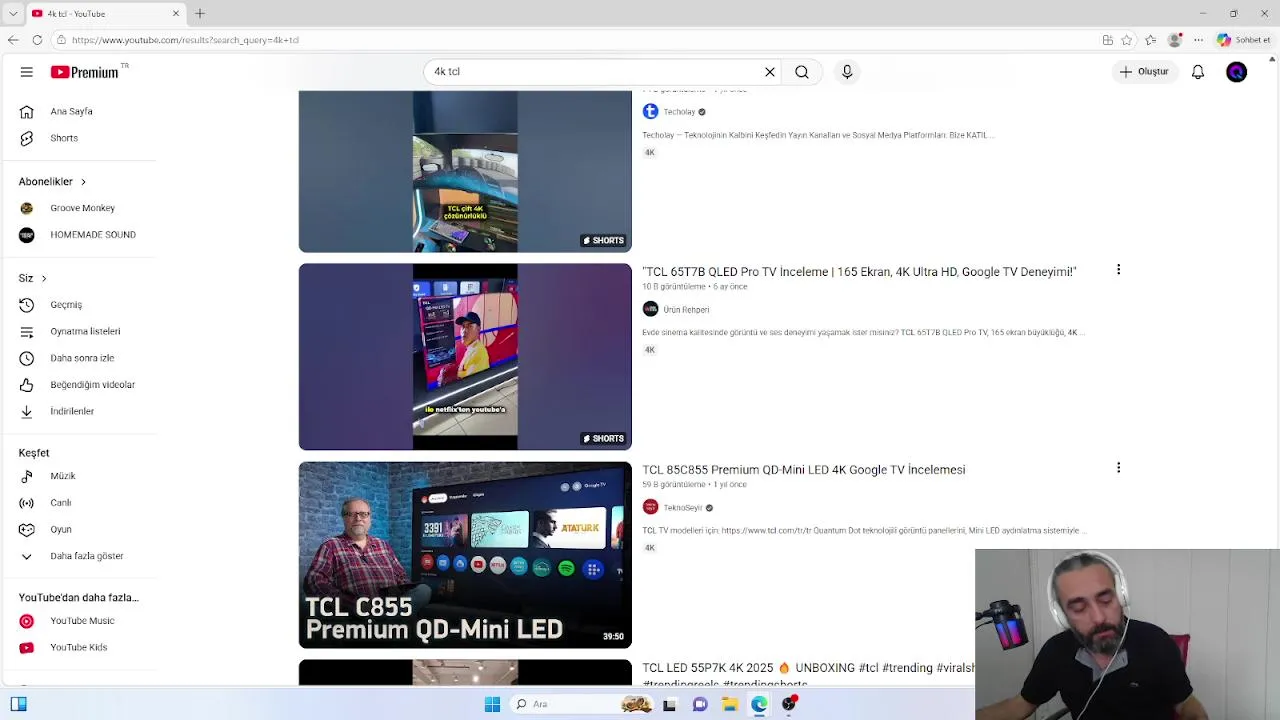Open Canlı live streams
This screenshot has width=1280, height=720.
[60, 503]
